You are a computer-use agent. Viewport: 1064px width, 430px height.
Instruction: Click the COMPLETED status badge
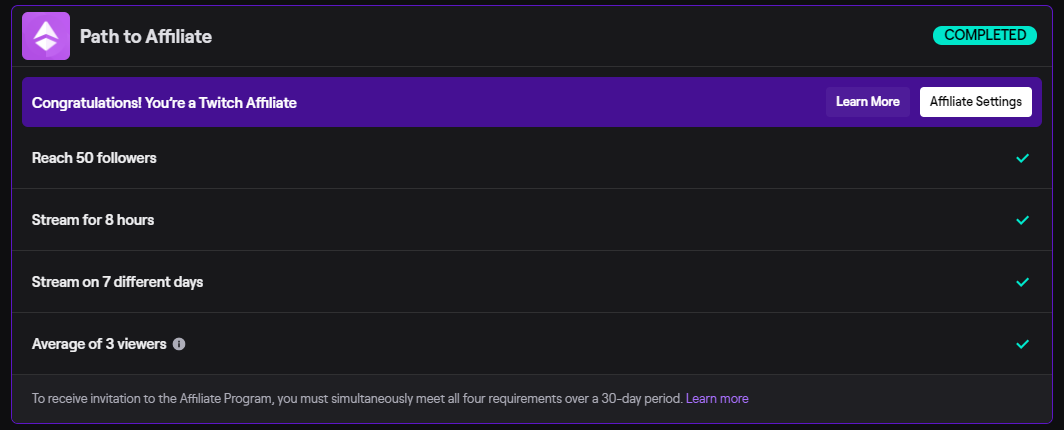point(984,36)
